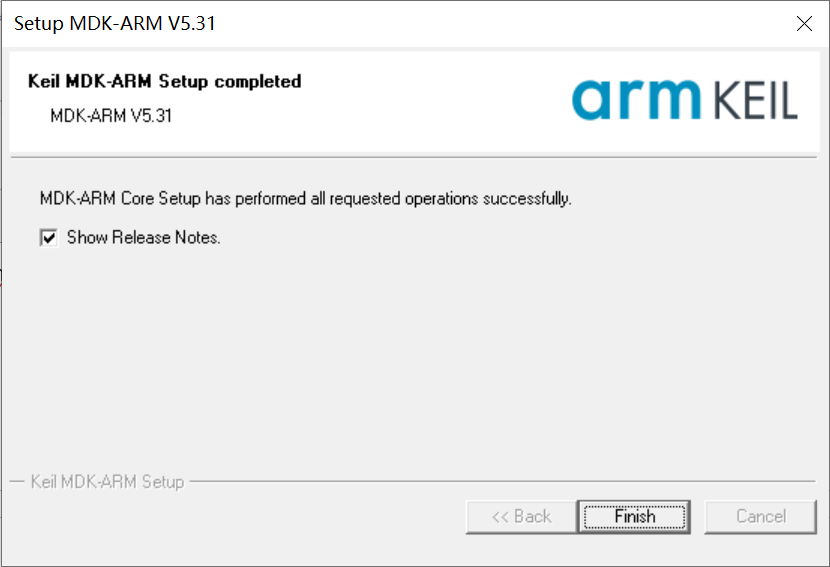Click the MDK-ARM V5.31 subtitle in the banner
The image size is (830, 567).
pyautogui.click(x=111, y=115)
